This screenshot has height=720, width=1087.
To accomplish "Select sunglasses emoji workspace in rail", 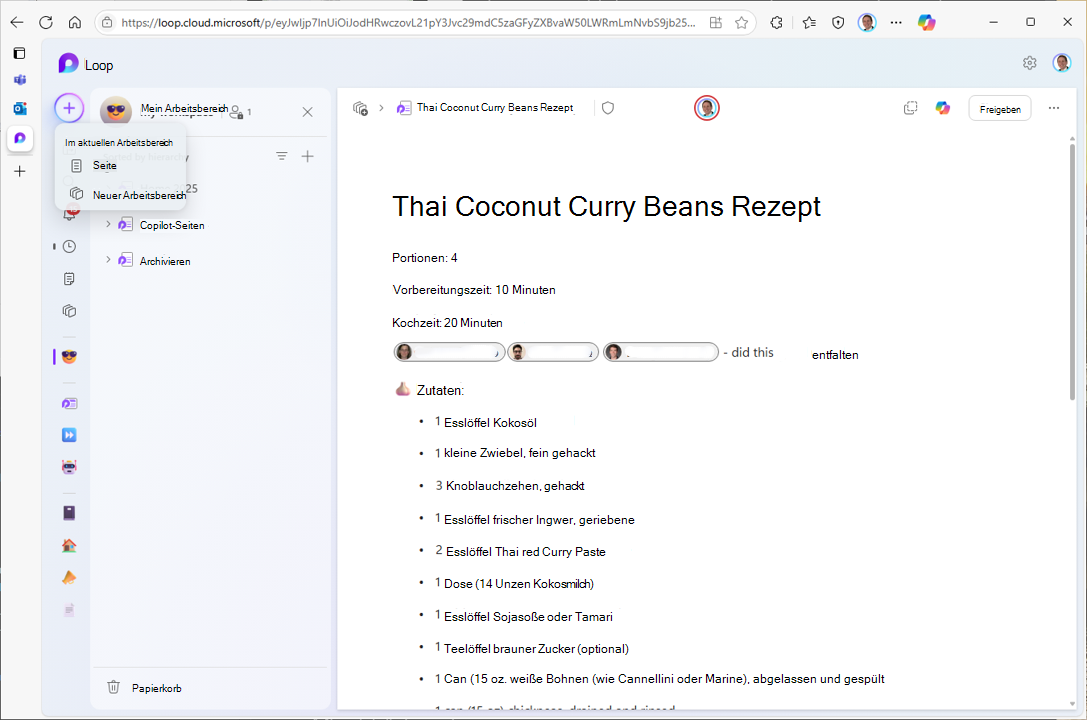I will (x=69, y=356).
